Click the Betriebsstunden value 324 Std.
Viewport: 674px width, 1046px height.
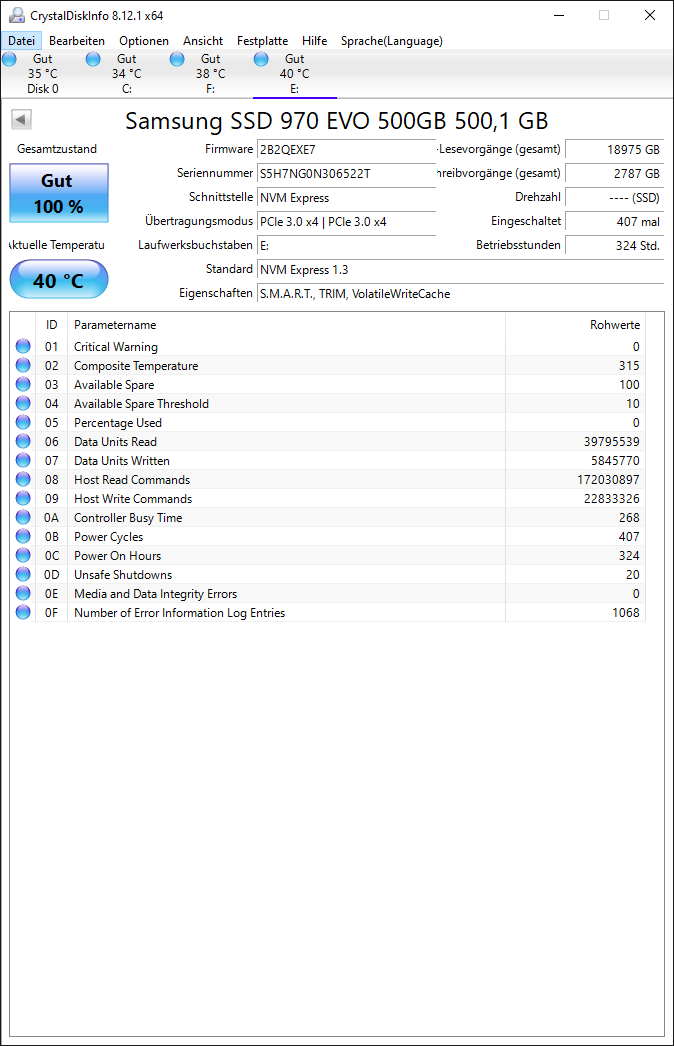pos(615,245)
